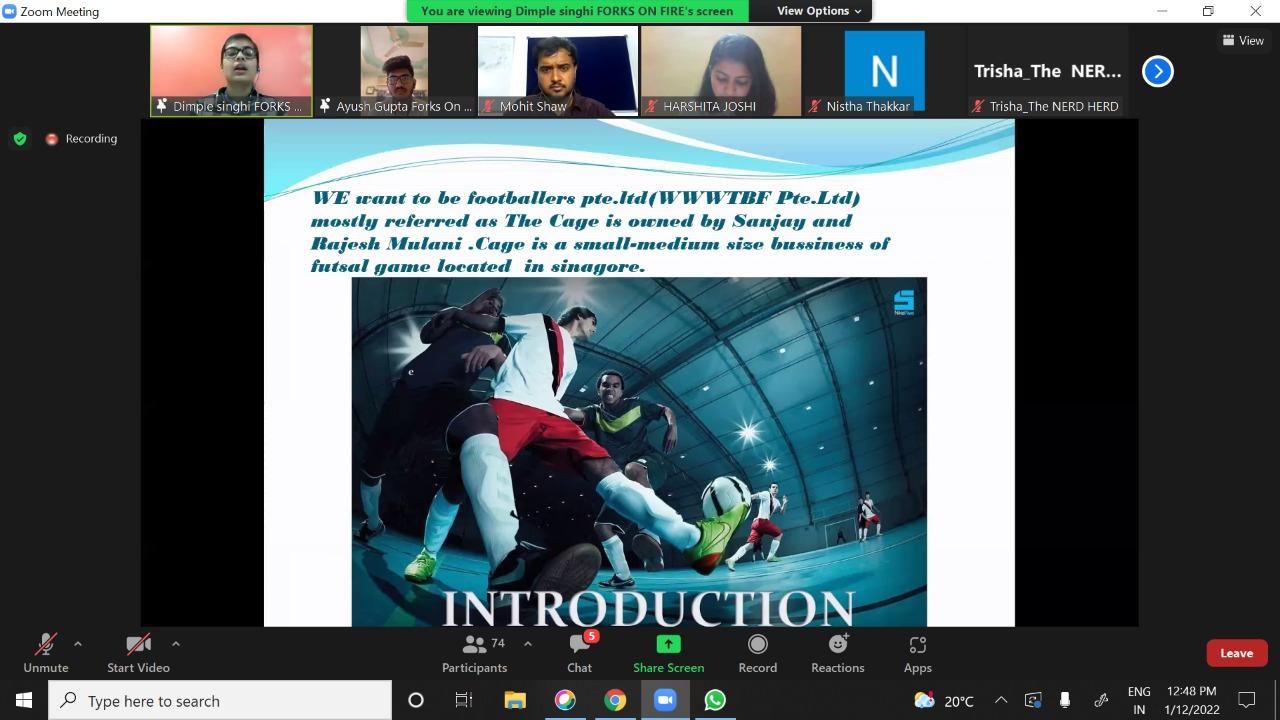The image size is (1280, 720).
Task: Open the Participants panel
Action: (x=475, y=653)
